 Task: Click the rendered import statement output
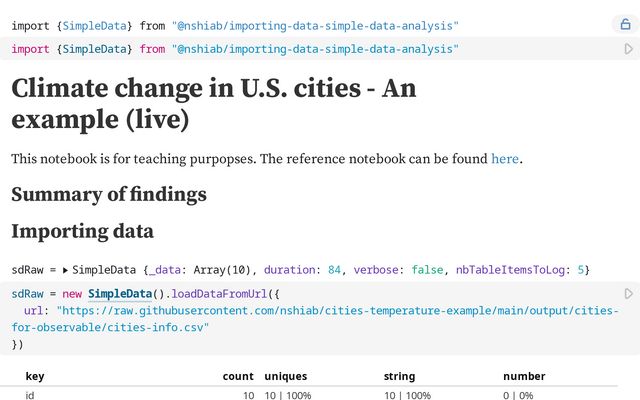coord(235,24)
